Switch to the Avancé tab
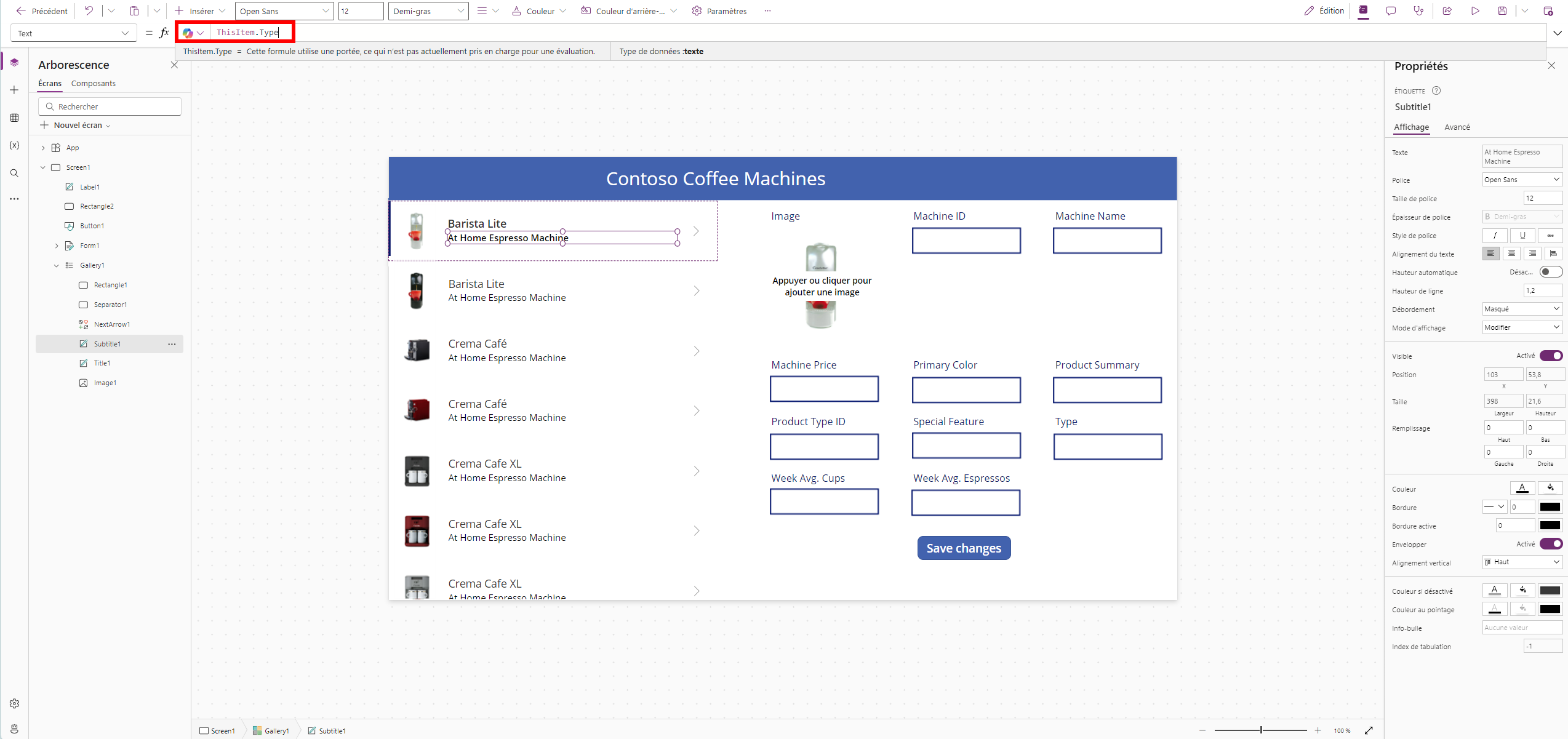 click(x=1457, y=127)
